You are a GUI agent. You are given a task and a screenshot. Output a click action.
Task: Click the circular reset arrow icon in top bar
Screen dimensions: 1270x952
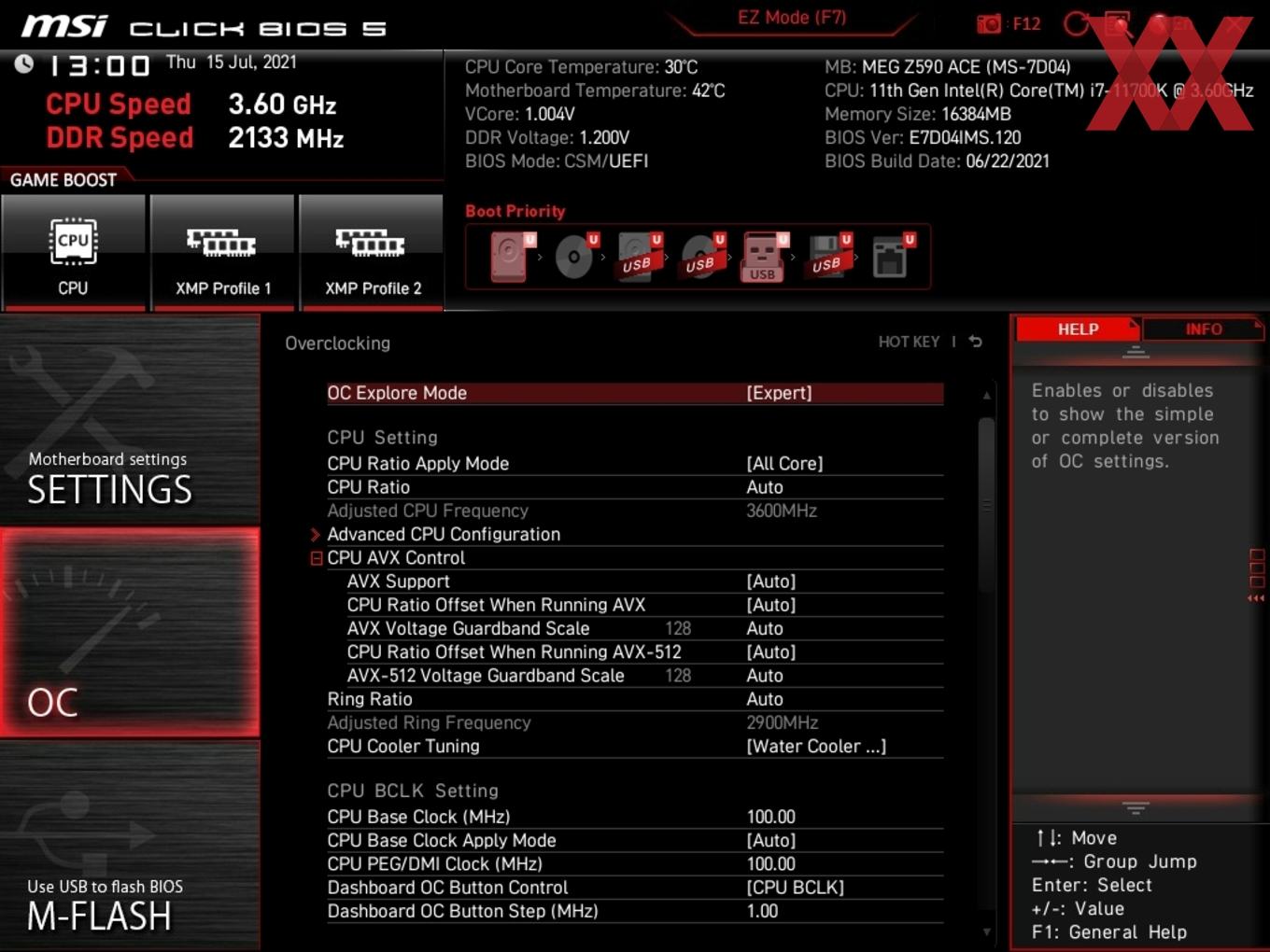point(1077,24)
